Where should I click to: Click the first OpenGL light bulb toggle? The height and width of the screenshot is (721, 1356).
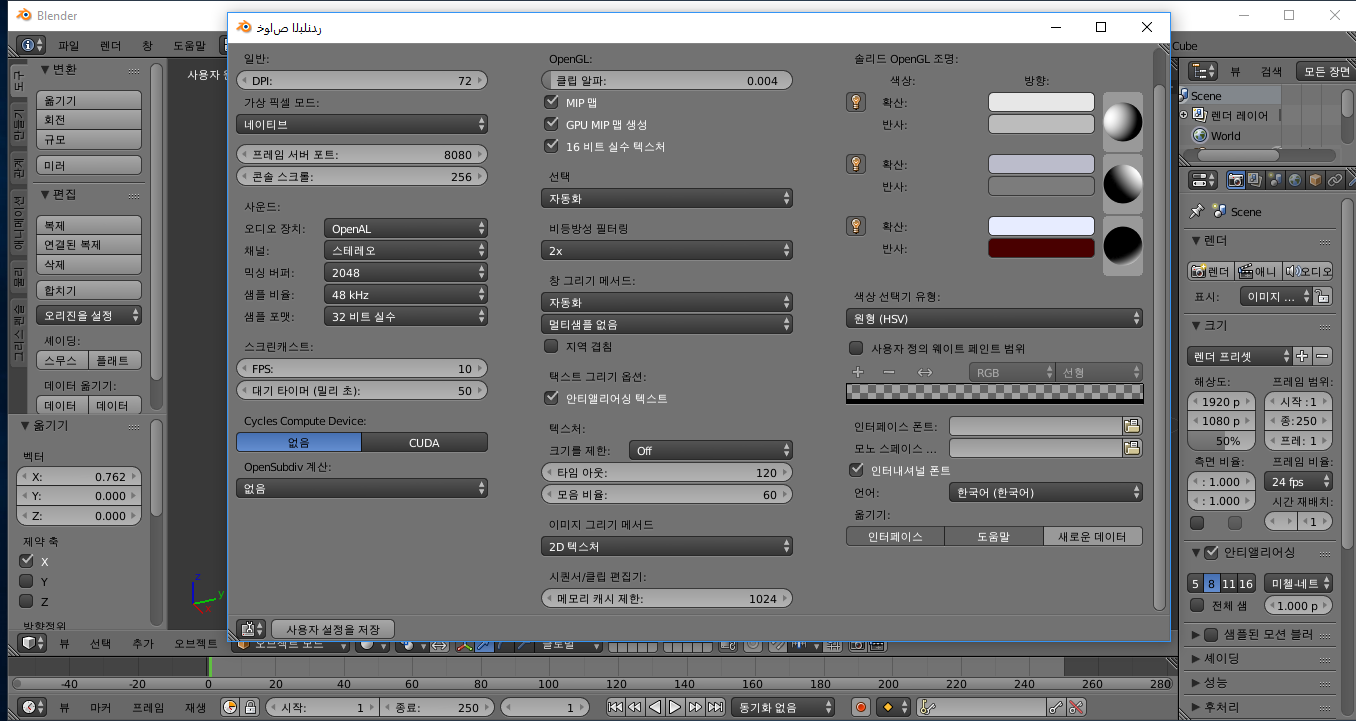coord(856,102)
